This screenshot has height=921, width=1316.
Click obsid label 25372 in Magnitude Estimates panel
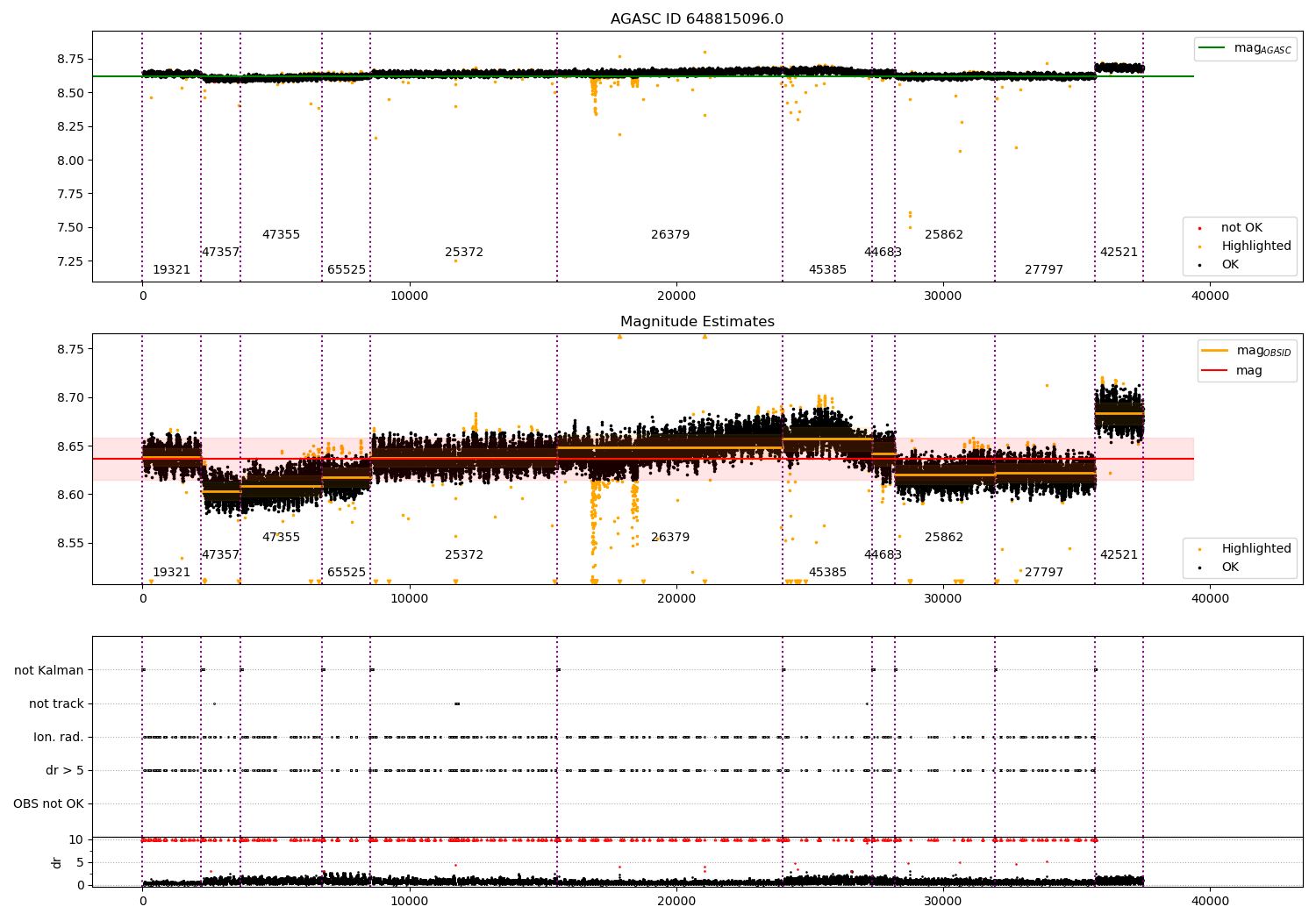[x=464, y=555]
